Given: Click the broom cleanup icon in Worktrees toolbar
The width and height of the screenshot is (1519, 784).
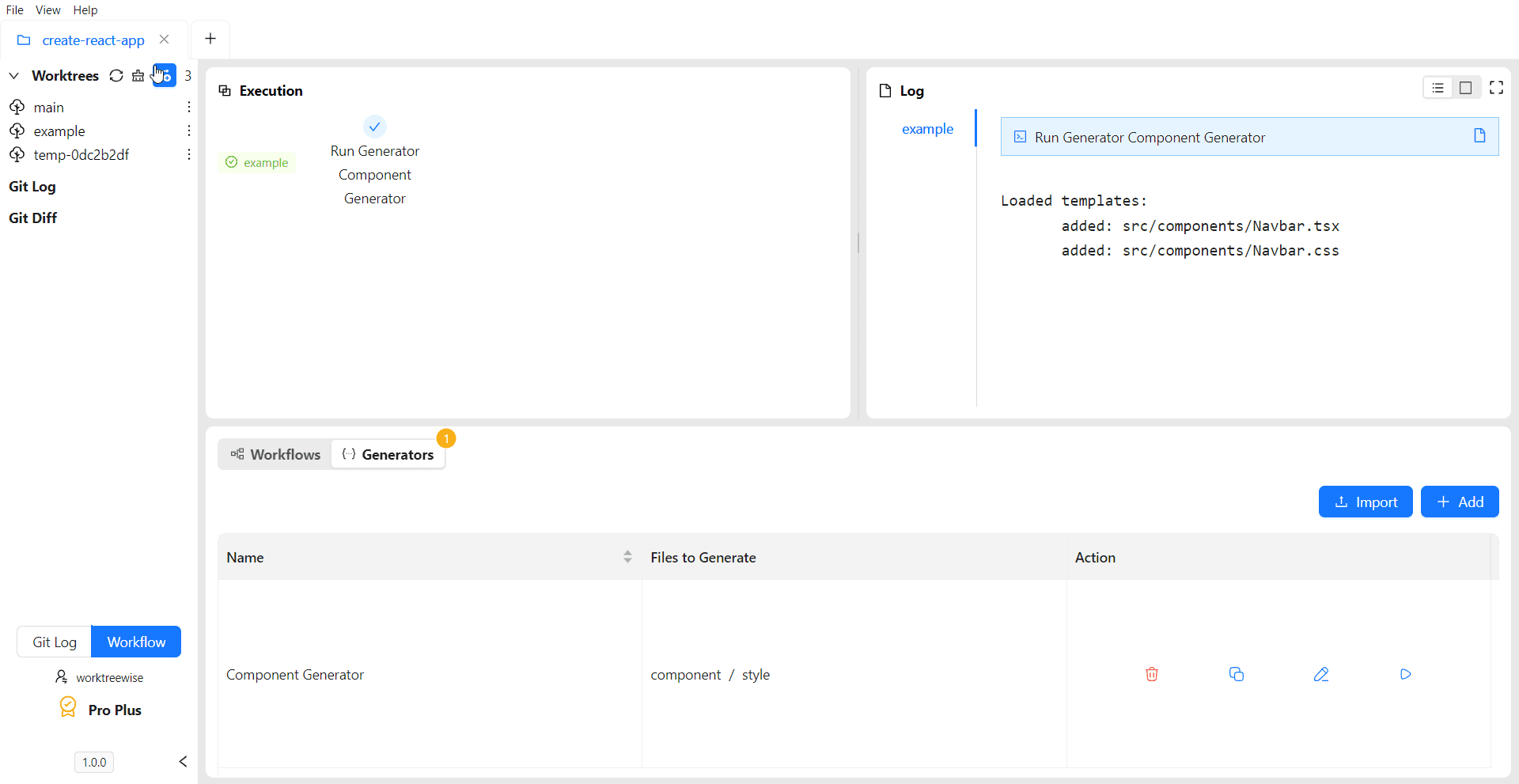Looking at the screenshot, I should pyautogui.click(x=138, y=75).
